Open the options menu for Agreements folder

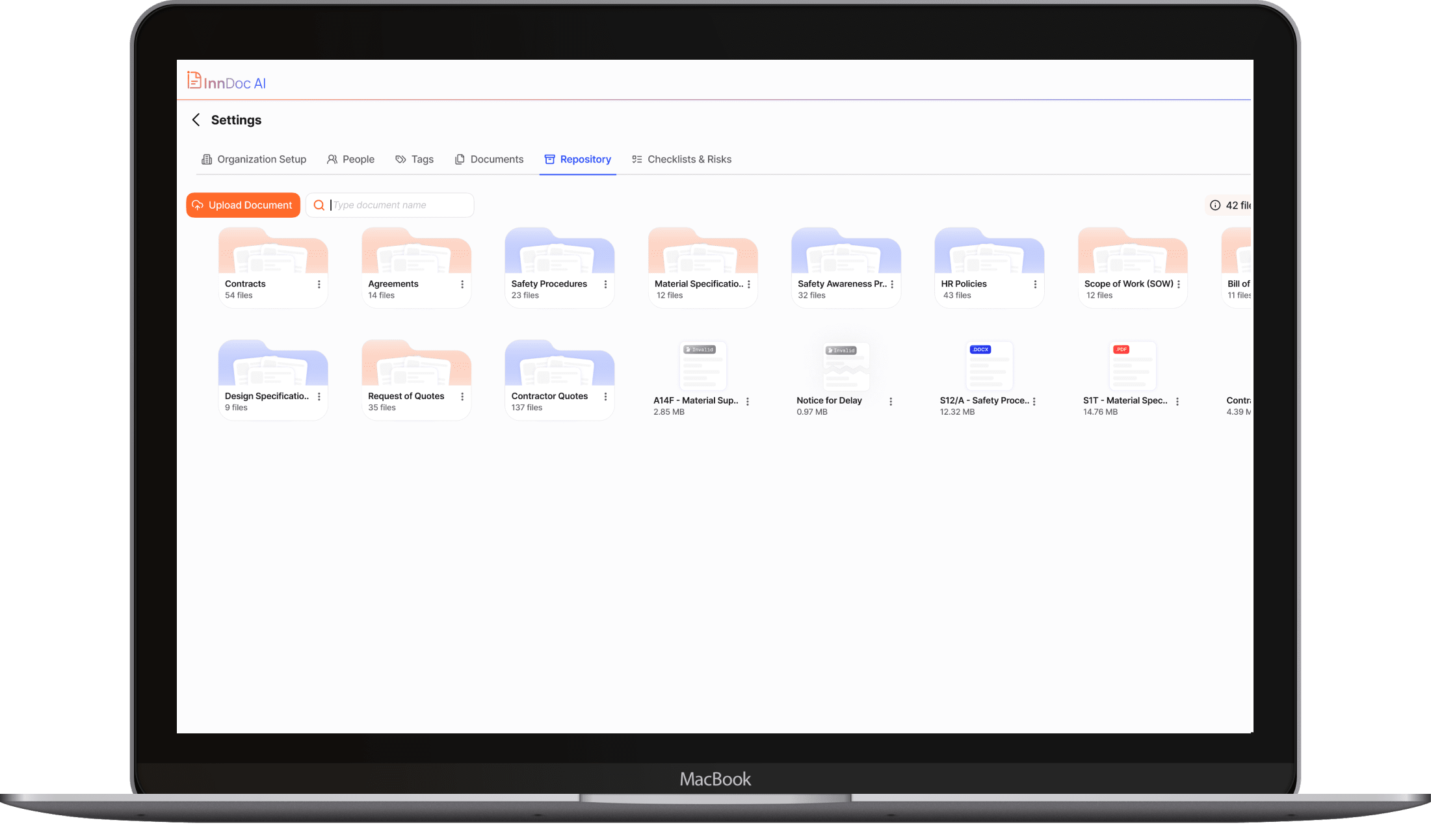(x=462, y=284)
